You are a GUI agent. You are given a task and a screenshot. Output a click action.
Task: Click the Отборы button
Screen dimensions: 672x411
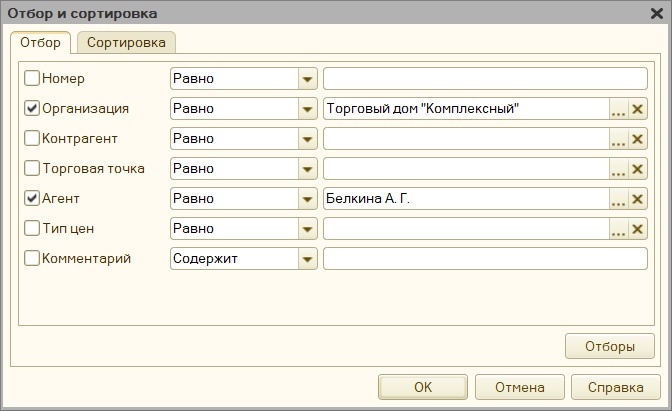click(610, 347)
